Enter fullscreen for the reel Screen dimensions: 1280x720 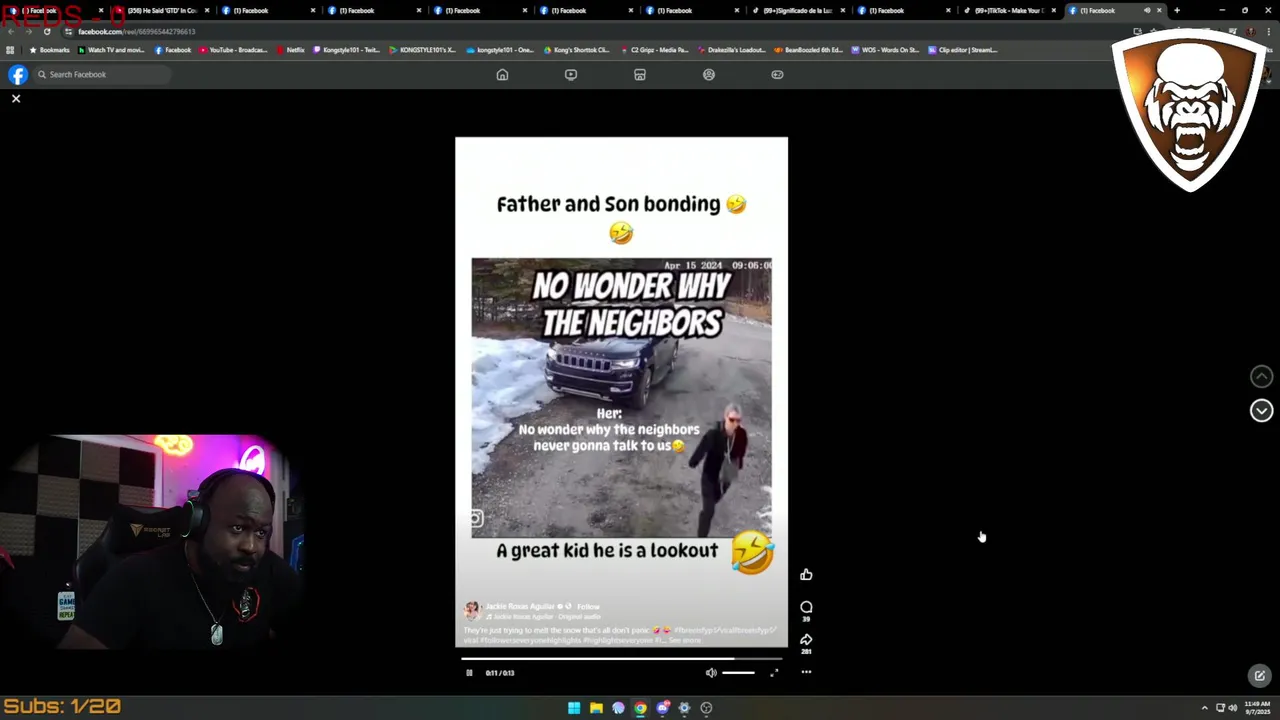pos(774,673)
